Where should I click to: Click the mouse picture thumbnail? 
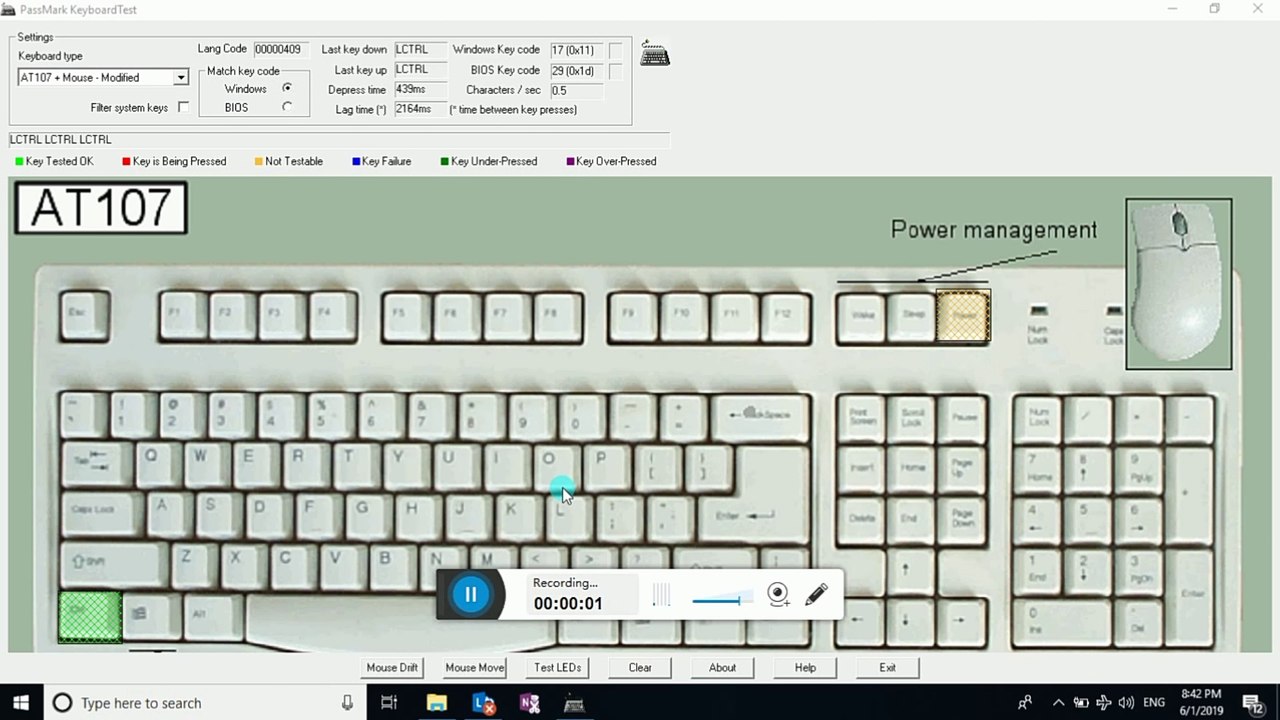point(1179,284)
